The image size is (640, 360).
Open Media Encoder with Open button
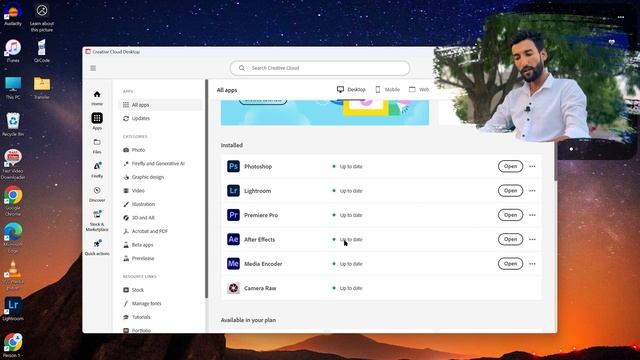pyautogui.click(x=510, y=264)
